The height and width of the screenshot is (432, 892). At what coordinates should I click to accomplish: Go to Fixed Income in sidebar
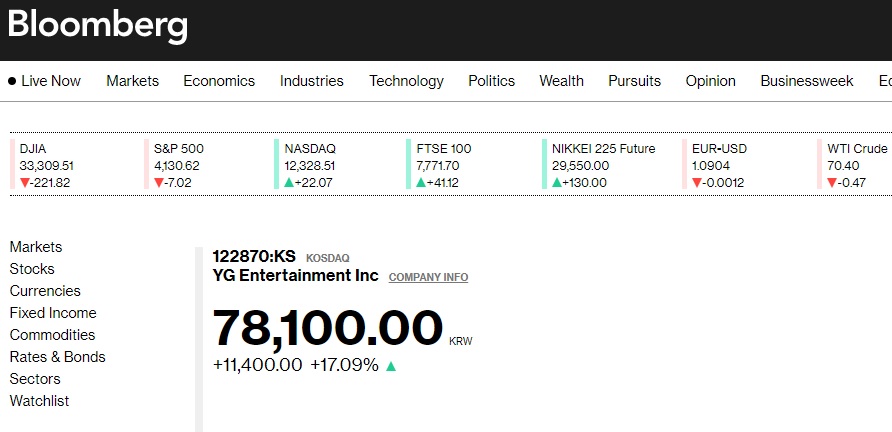click(x=53, y=313)
